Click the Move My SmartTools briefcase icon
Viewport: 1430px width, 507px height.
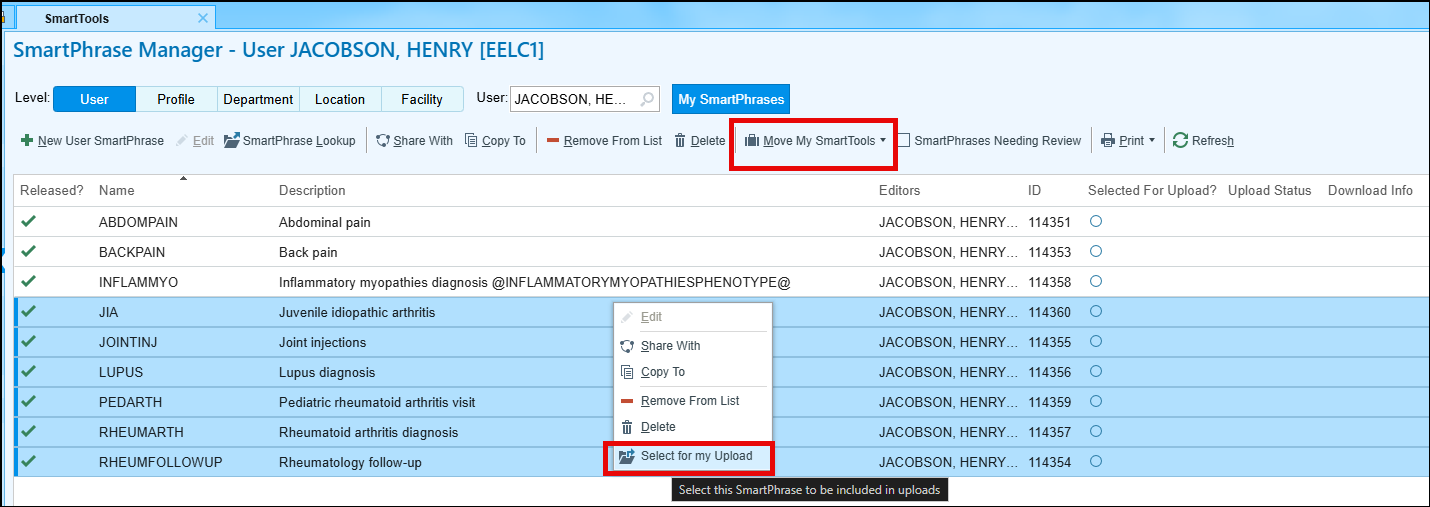pyautogui.click(x=752, y=141)
